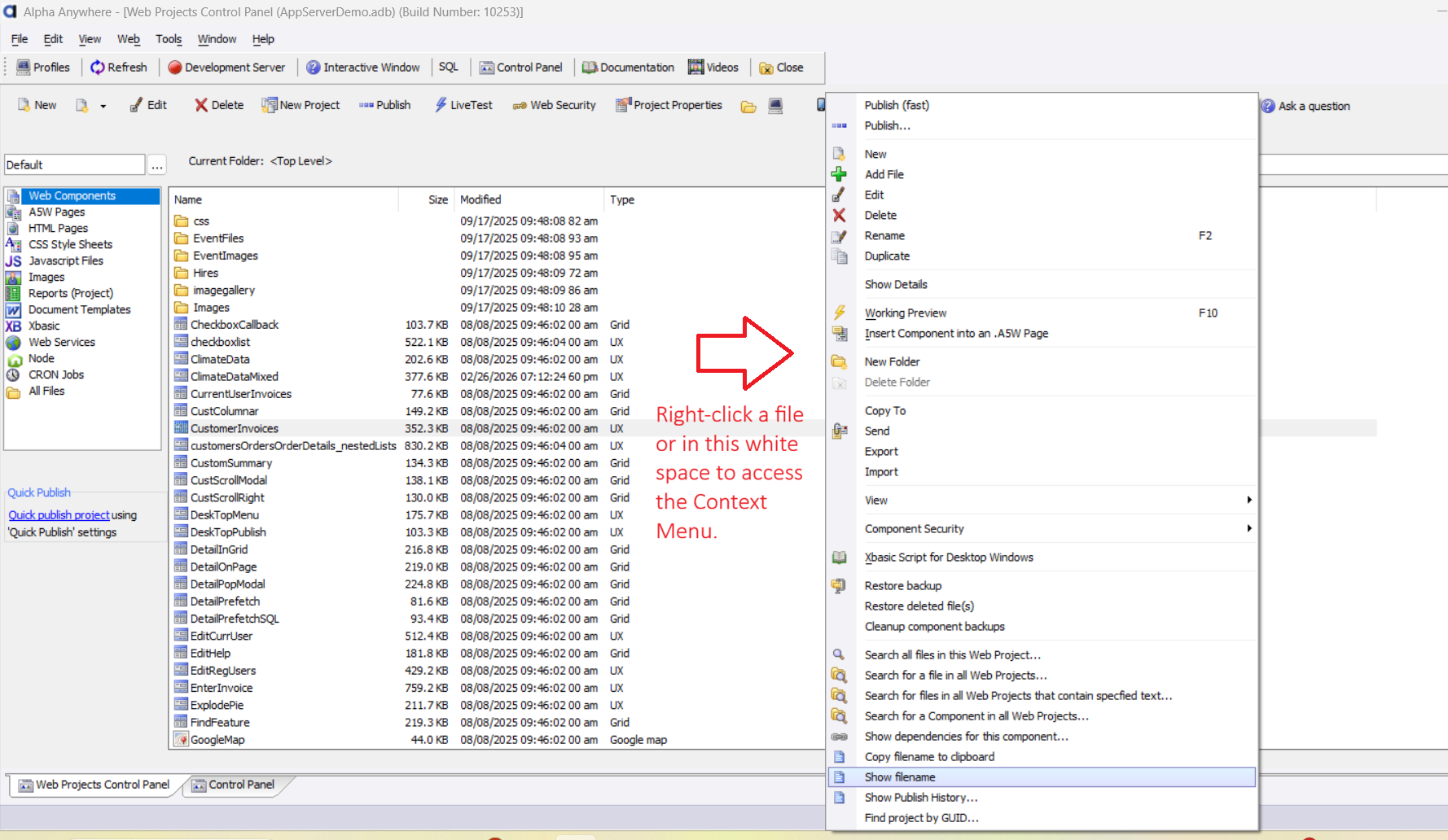Open the Interactive Window

click(x=363, y=68)
